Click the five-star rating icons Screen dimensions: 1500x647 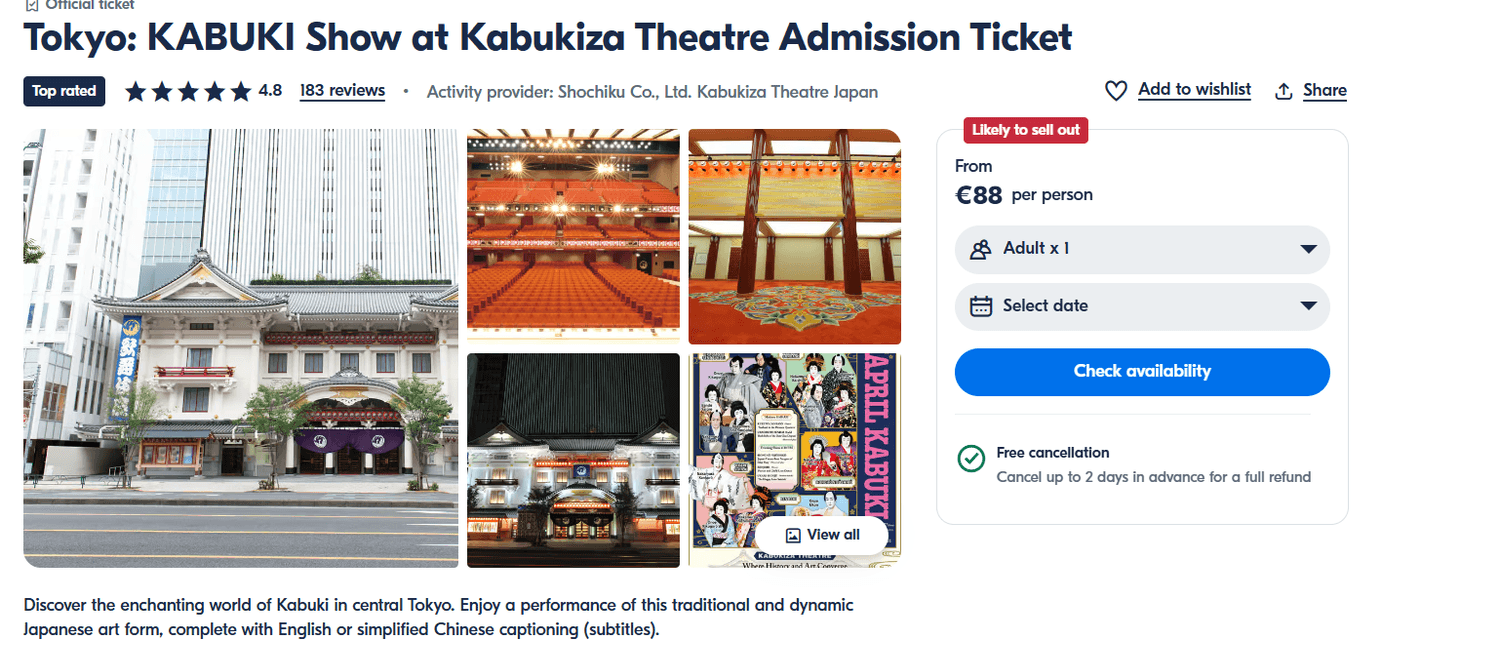188,92
